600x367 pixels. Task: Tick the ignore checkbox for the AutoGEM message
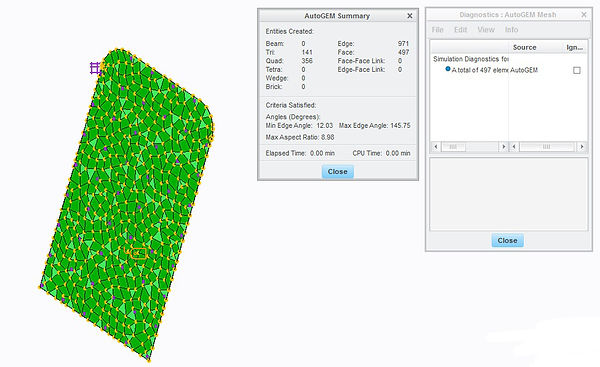pyautogui.click(x=577, y=70)
